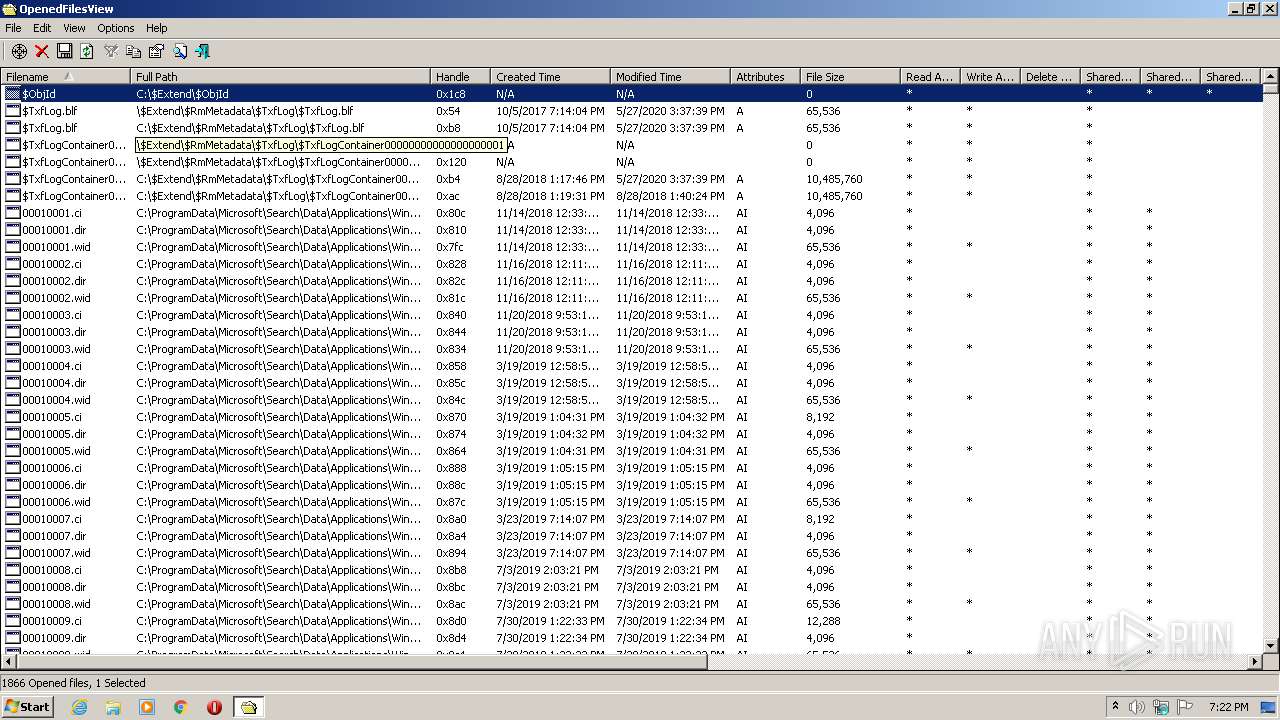Click the target crosshair toolbar icon
The height and width of the screenshot is (720, 1280).
pyautogui.click(x=19, y=51)
